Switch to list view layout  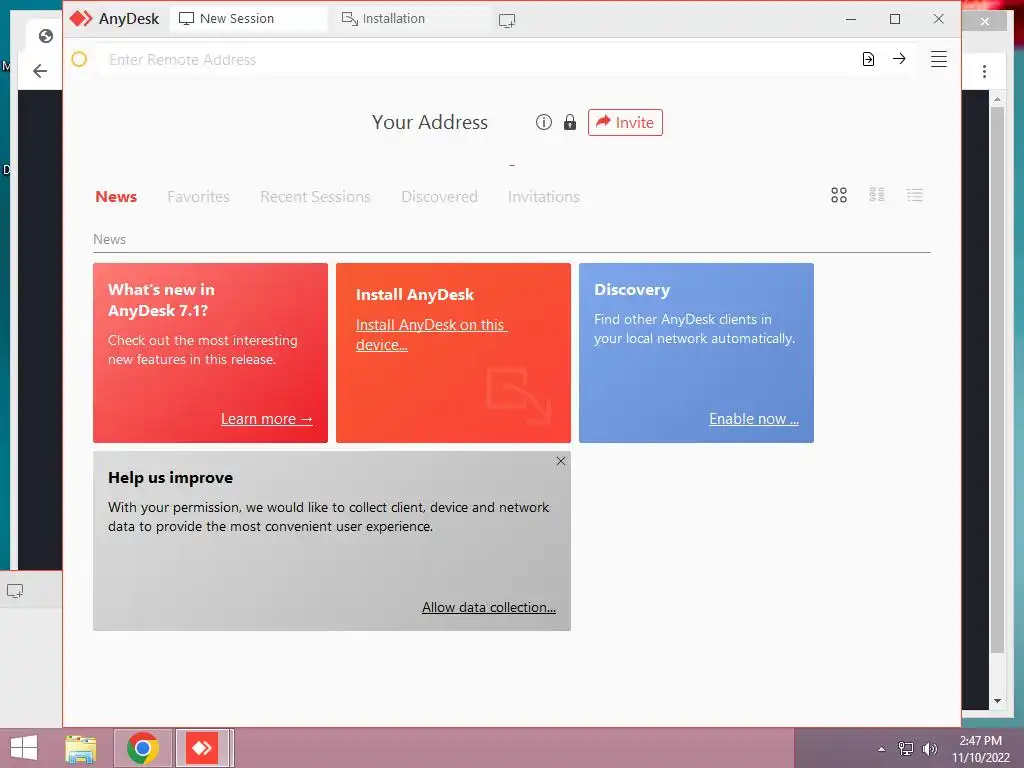click(915, 195)
